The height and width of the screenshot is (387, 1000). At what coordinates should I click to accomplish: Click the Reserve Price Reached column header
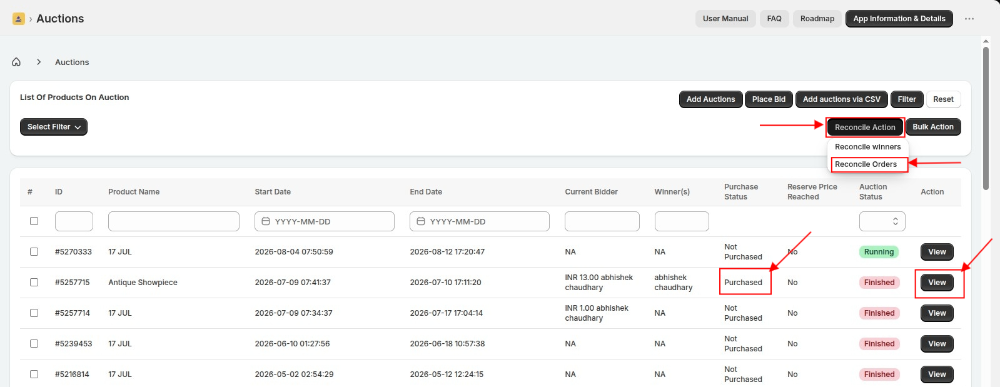812,192
